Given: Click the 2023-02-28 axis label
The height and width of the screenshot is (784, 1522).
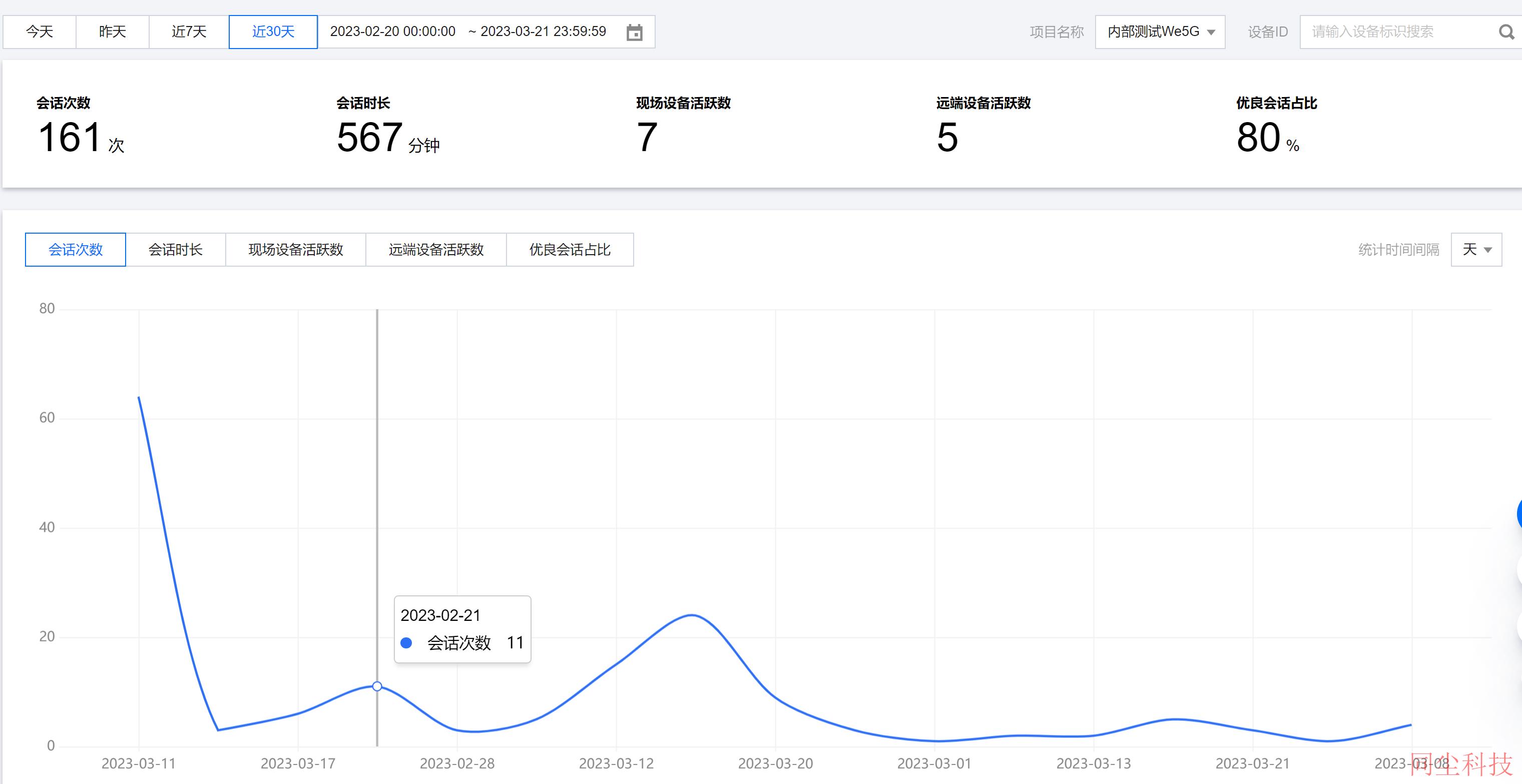Looking at the screenshot, I should 457,763.
